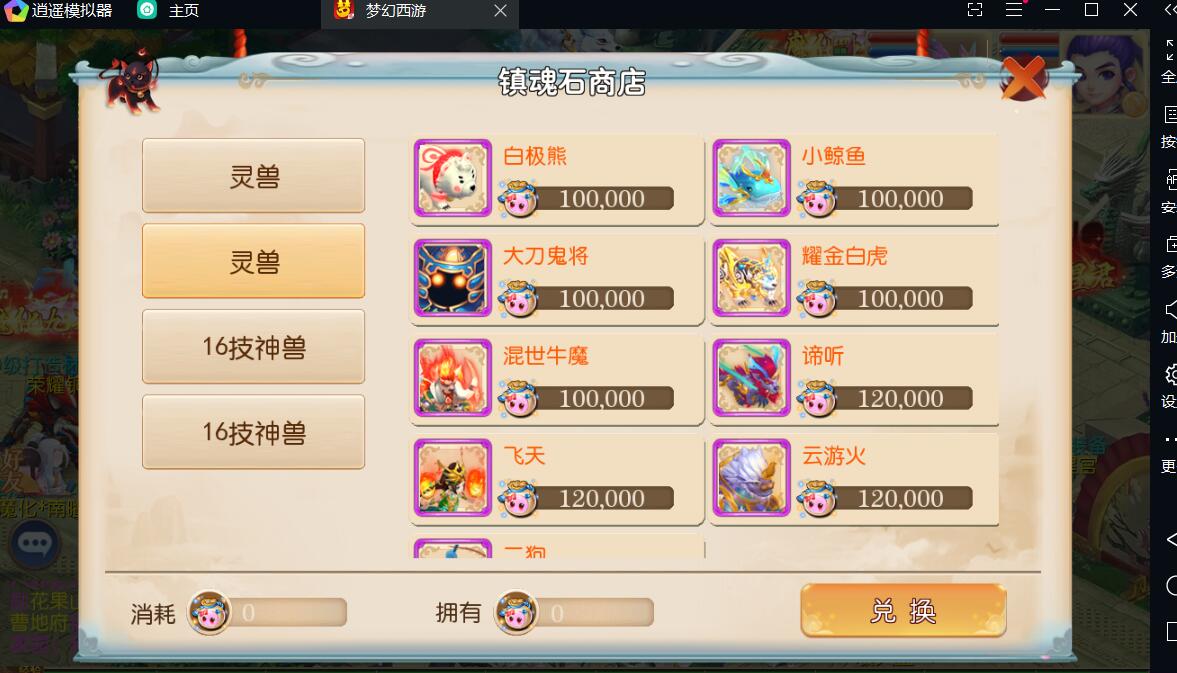Select the 小鲸鱼 pet portrait icon
Image resolution: width=1177 pixels, height=673 pixels.
point(751,178)
